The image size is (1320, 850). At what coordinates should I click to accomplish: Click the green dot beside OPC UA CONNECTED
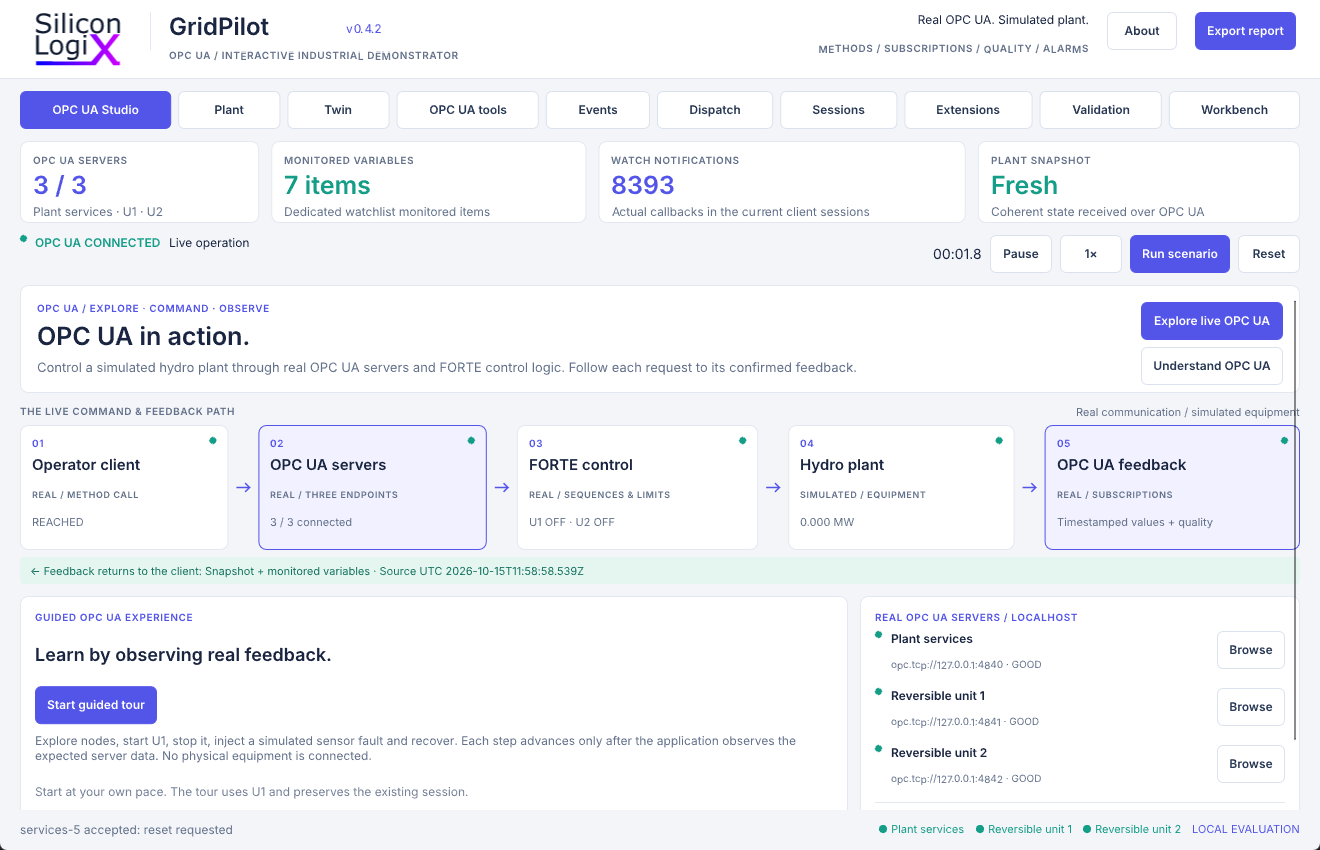(24, 239)
